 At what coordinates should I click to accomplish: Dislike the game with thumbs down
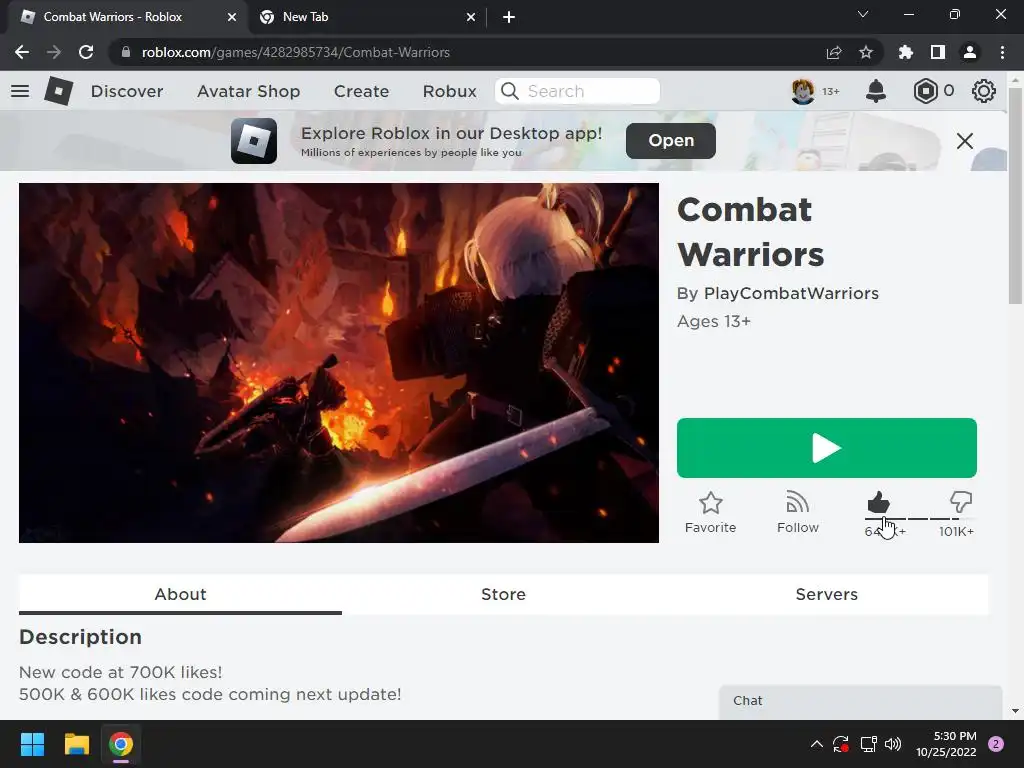[x=961, y=502]
